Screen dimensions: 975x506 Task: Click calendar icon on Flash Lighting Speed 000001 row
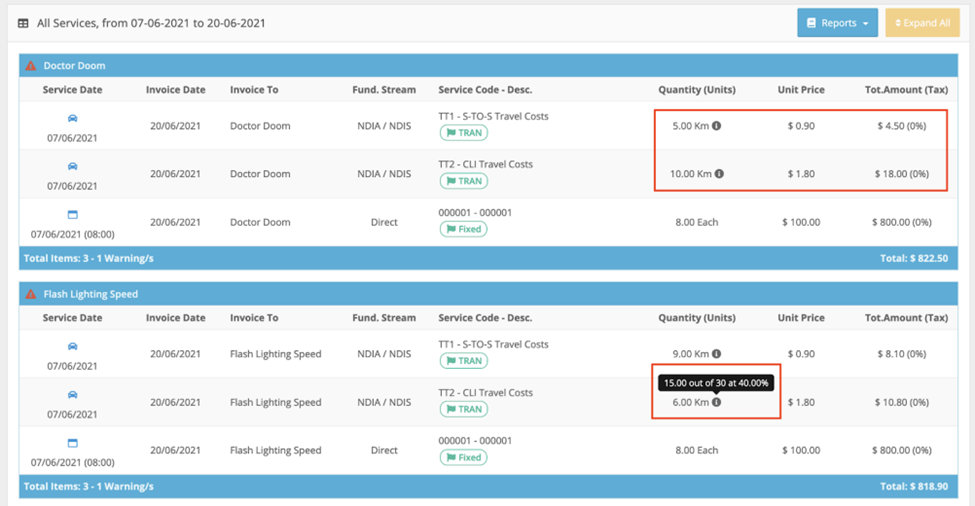coord(72,443)
